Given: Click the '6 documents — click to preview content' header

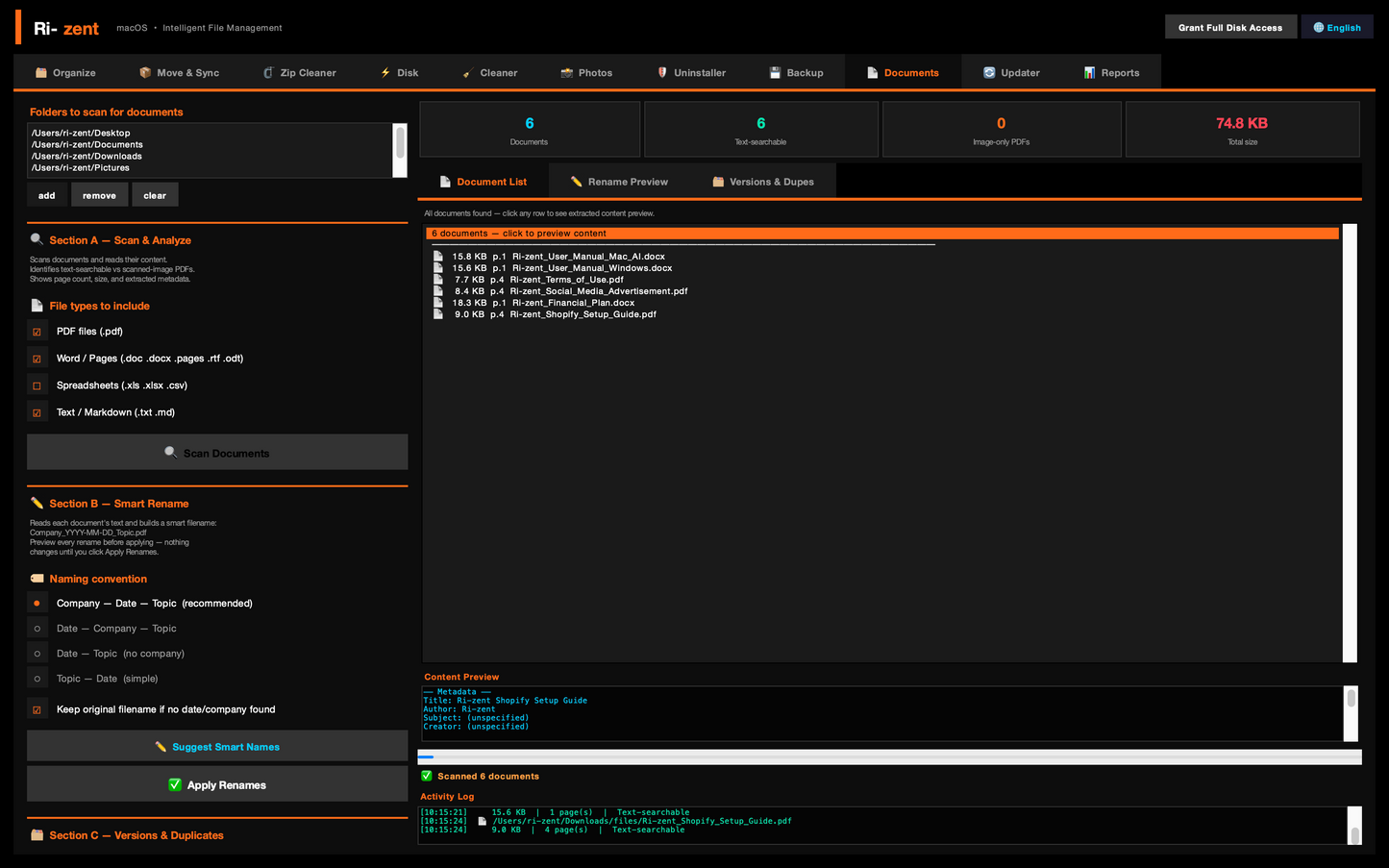Looking at the screenshot, I should [881, 233].
